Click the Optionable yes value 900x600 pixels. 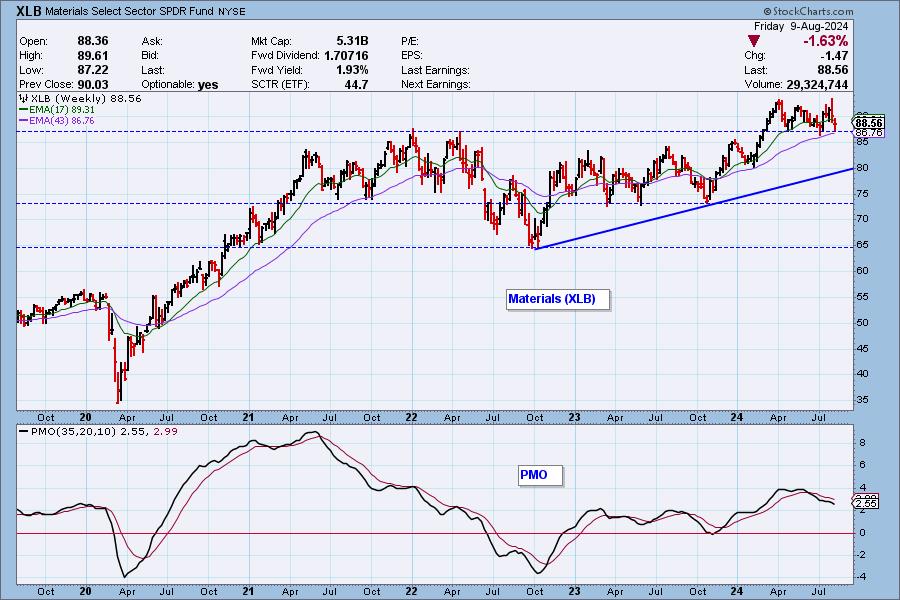click(208, 85)
